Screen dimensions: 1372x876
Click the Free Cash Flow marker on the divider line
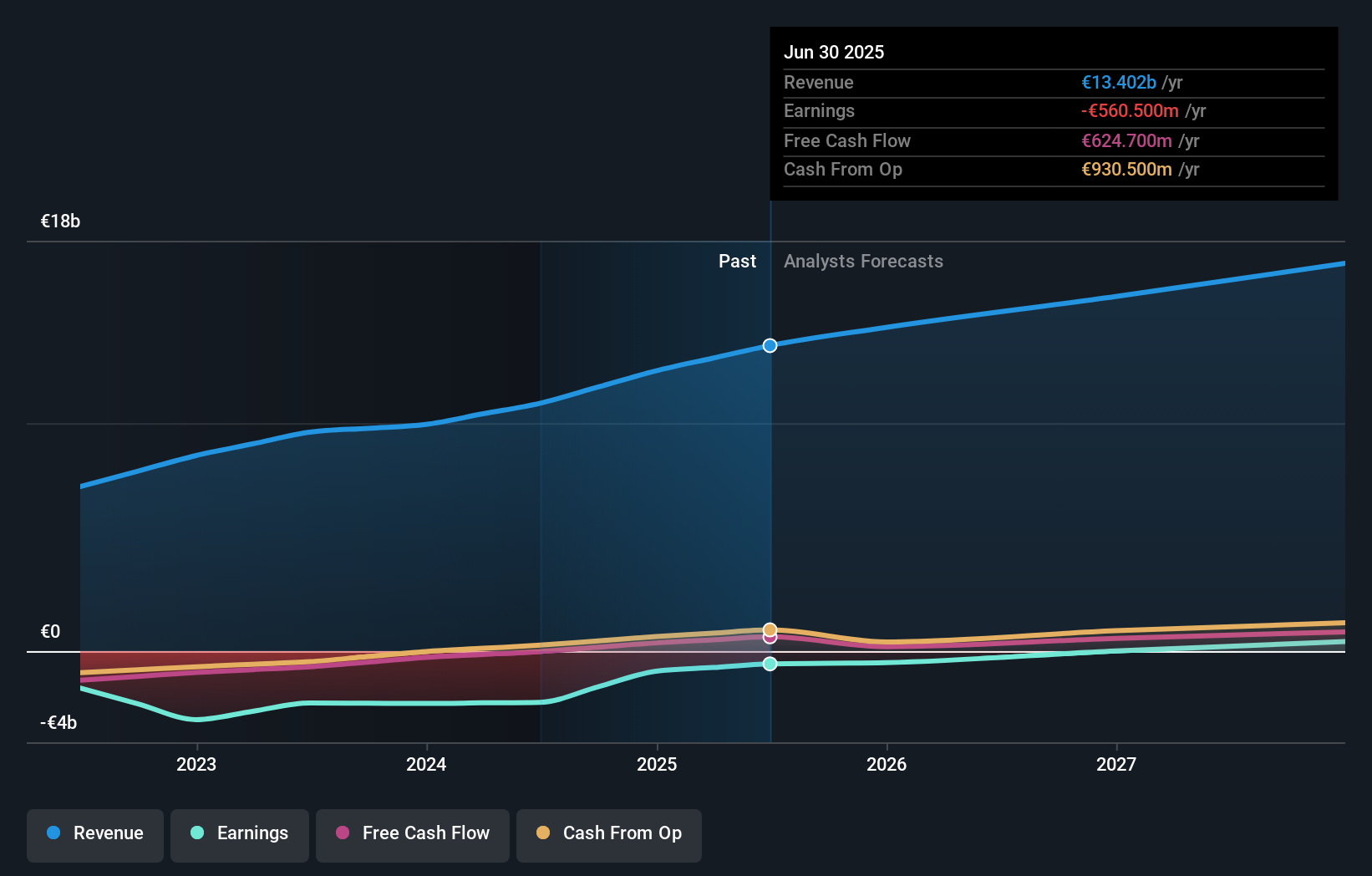pyautogui.click(x=769, y=639)
